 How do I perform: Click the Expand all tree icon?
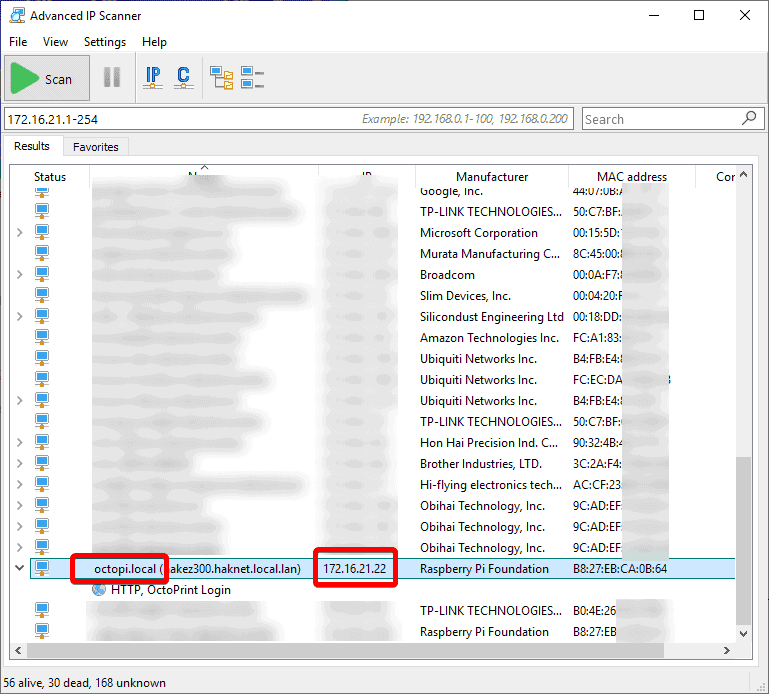[222, 78]
